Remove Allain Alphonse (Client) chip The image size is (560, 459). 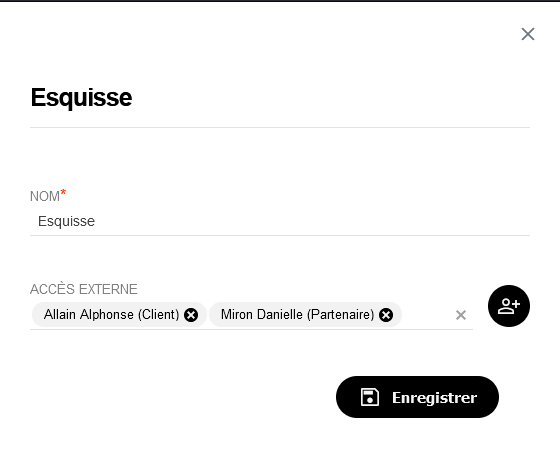click(191, 315)
